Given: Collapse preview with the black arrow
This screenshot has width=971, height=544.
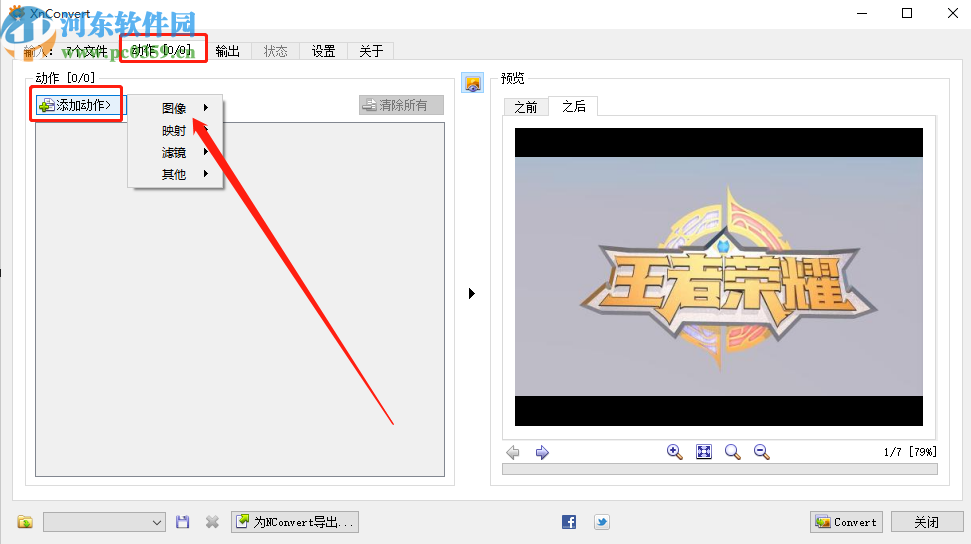Looking at the screenshot, I should click(x=472, y=294).
